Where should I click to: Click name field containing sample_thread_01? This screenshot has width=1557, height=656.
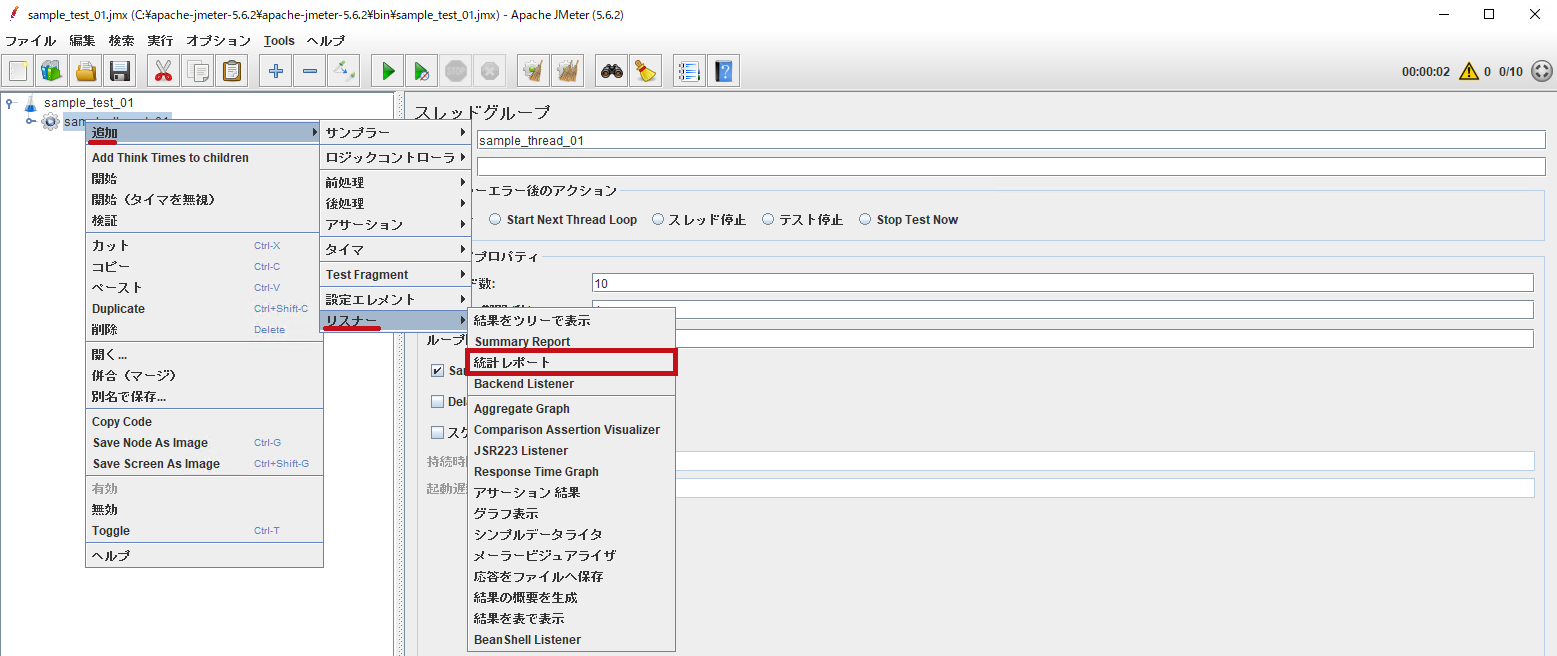[1011, 141]
